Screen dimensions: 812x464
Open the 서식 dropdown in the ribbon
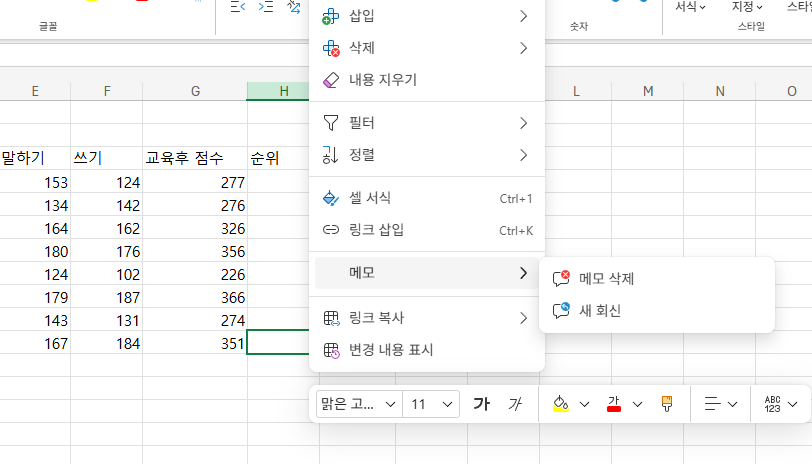690,7
